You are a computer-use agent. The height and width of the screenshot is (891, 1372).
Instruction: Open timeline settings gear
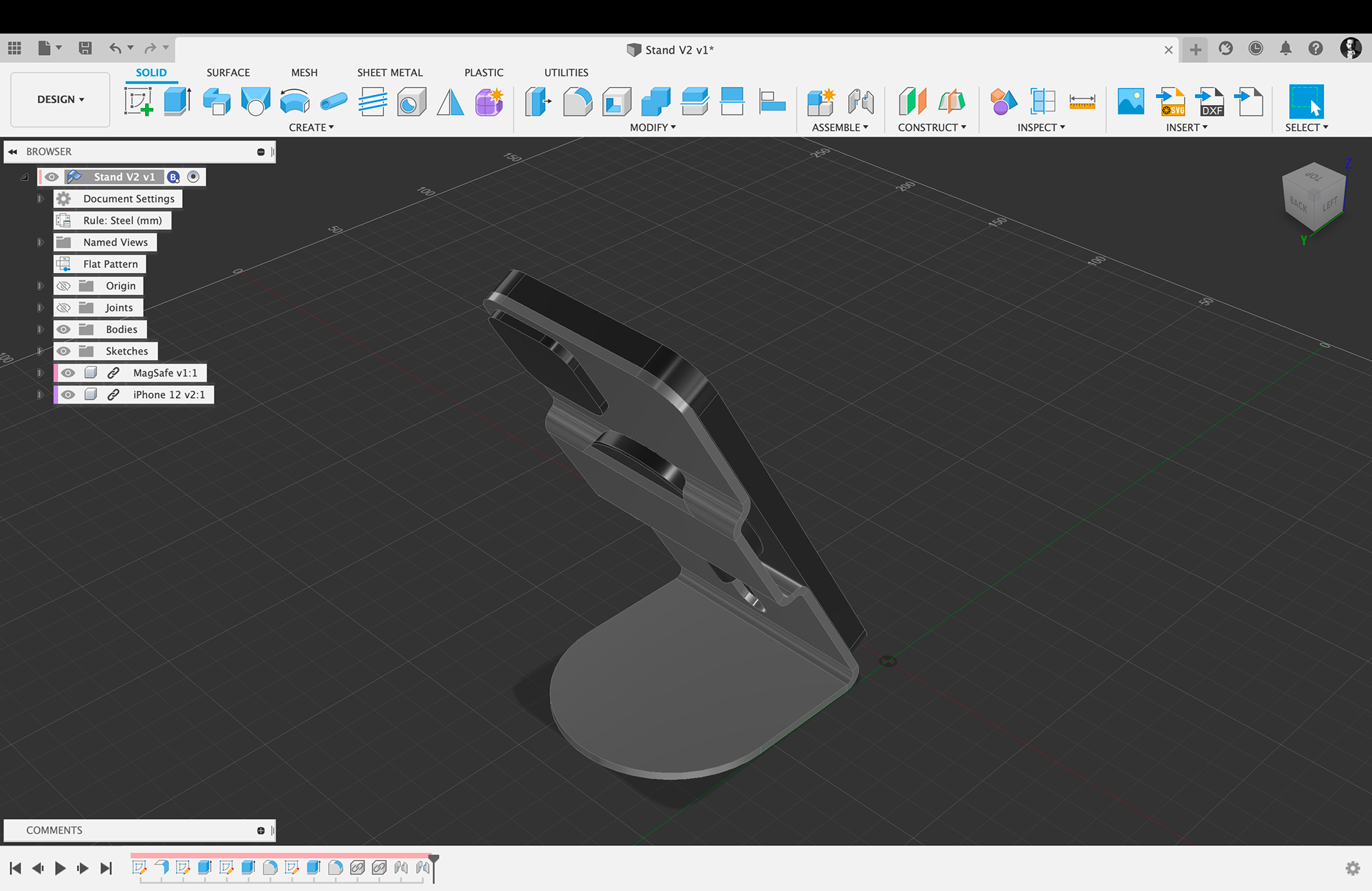tap(1353, 868)
